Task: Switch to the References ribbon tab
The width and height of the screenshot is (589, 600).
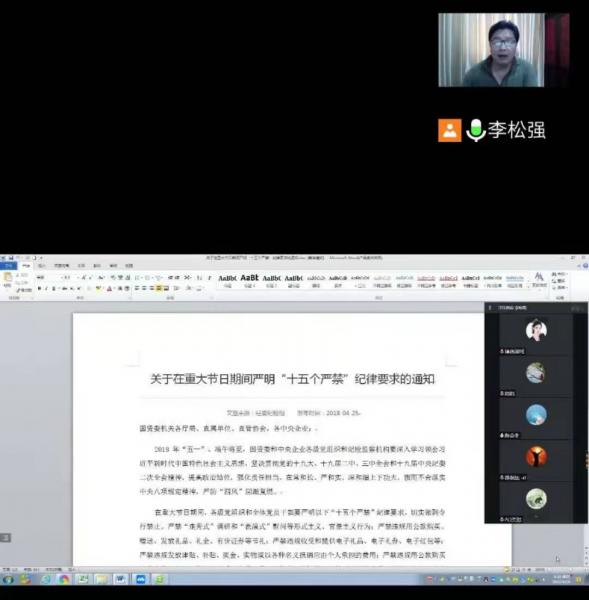Action: [x=81, y=266]
